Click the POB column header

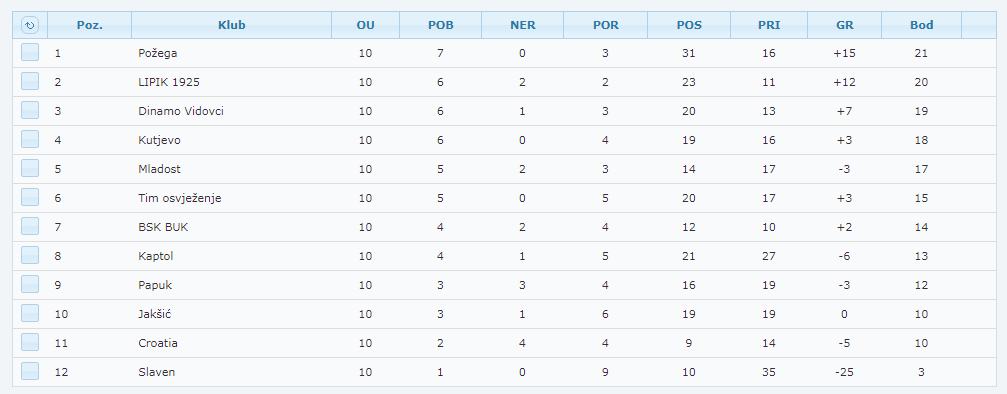(441, 25)
